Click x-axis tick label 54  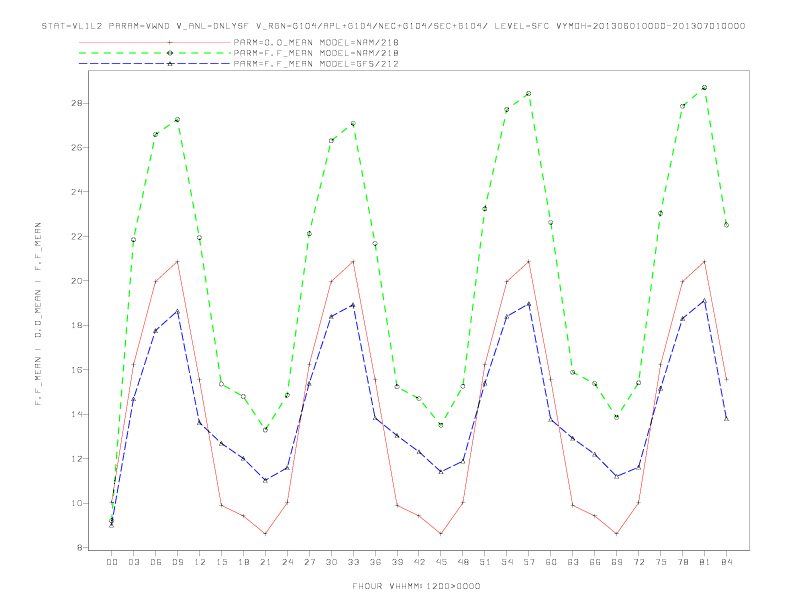(x=507, y=562)
